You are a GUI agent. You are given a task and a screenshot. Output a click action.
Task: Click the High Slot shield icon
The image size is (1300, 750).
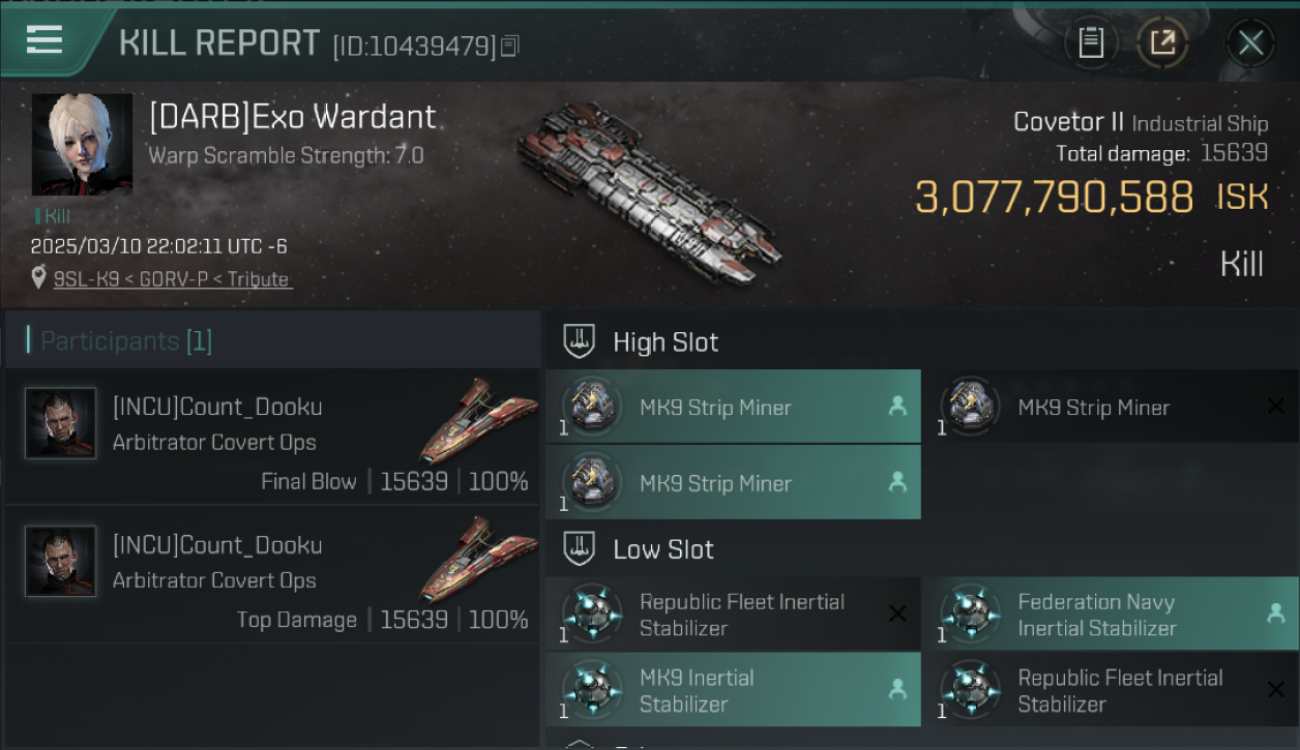point(580,342)
